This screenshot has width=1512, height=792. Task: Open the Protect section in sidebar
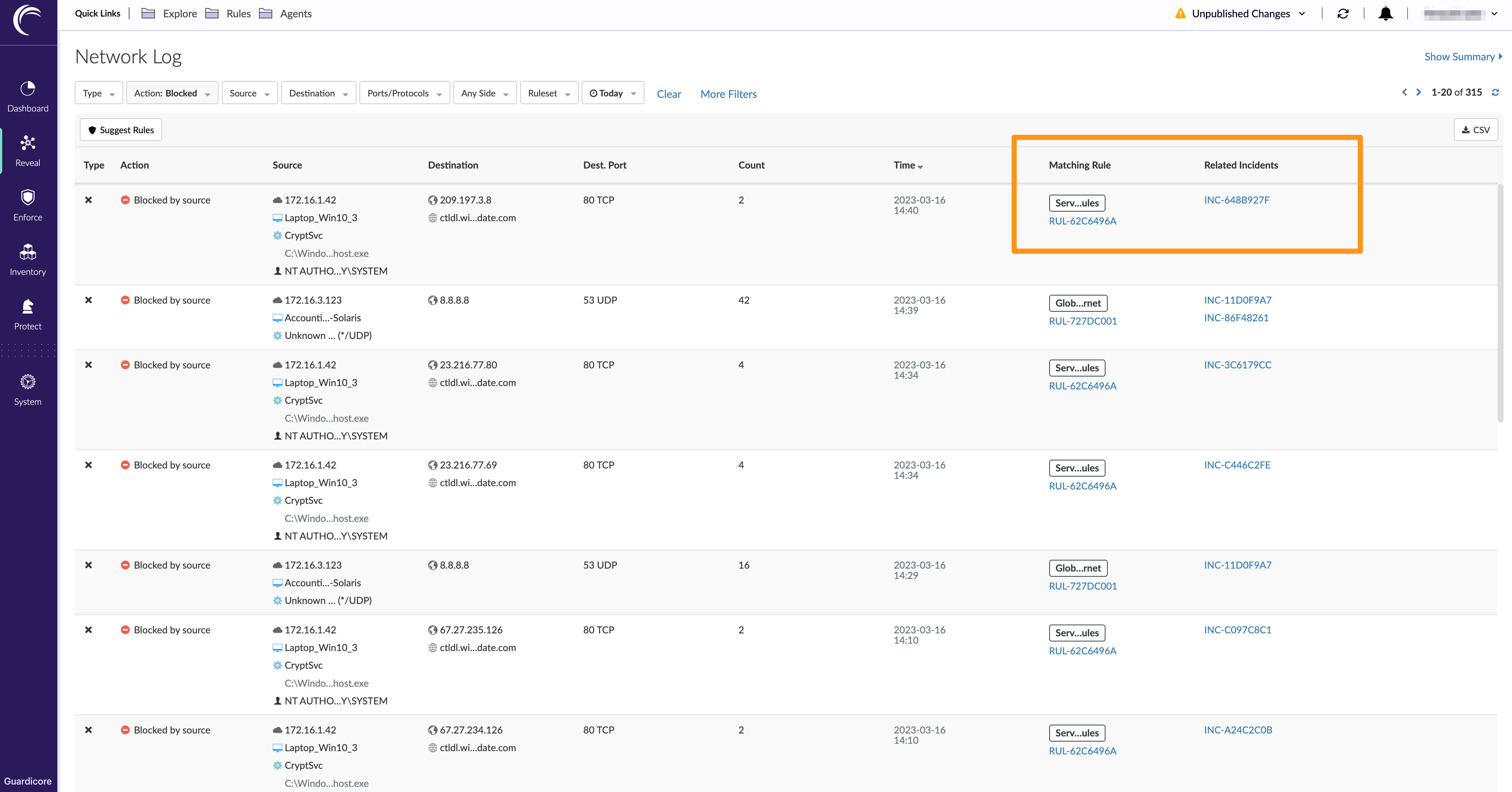point(28,315)
